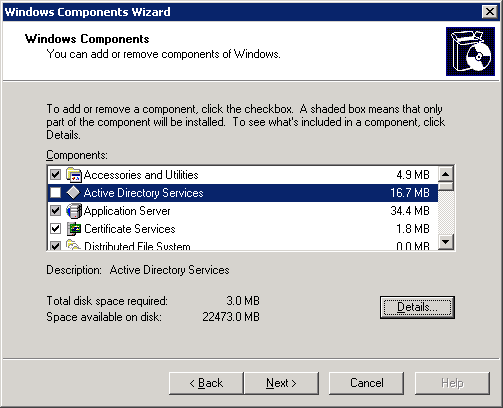Click the components list scrollbar thumb
The width and height of the screenshot is (503, 408).
(x=446, y=186)
